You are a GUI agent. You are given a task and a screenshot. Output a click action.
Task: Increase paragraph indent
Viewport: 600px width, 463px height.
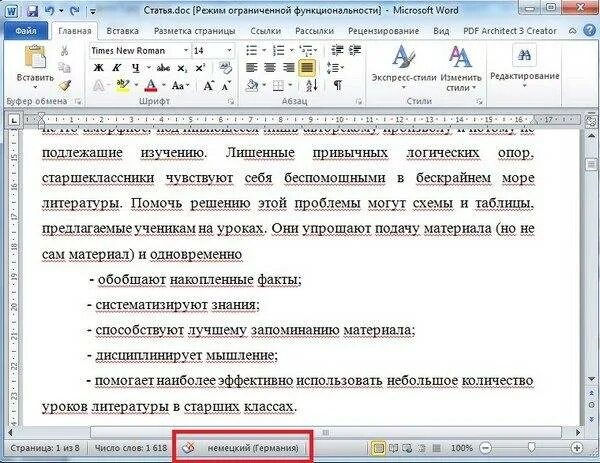click(x=355, y=50)
